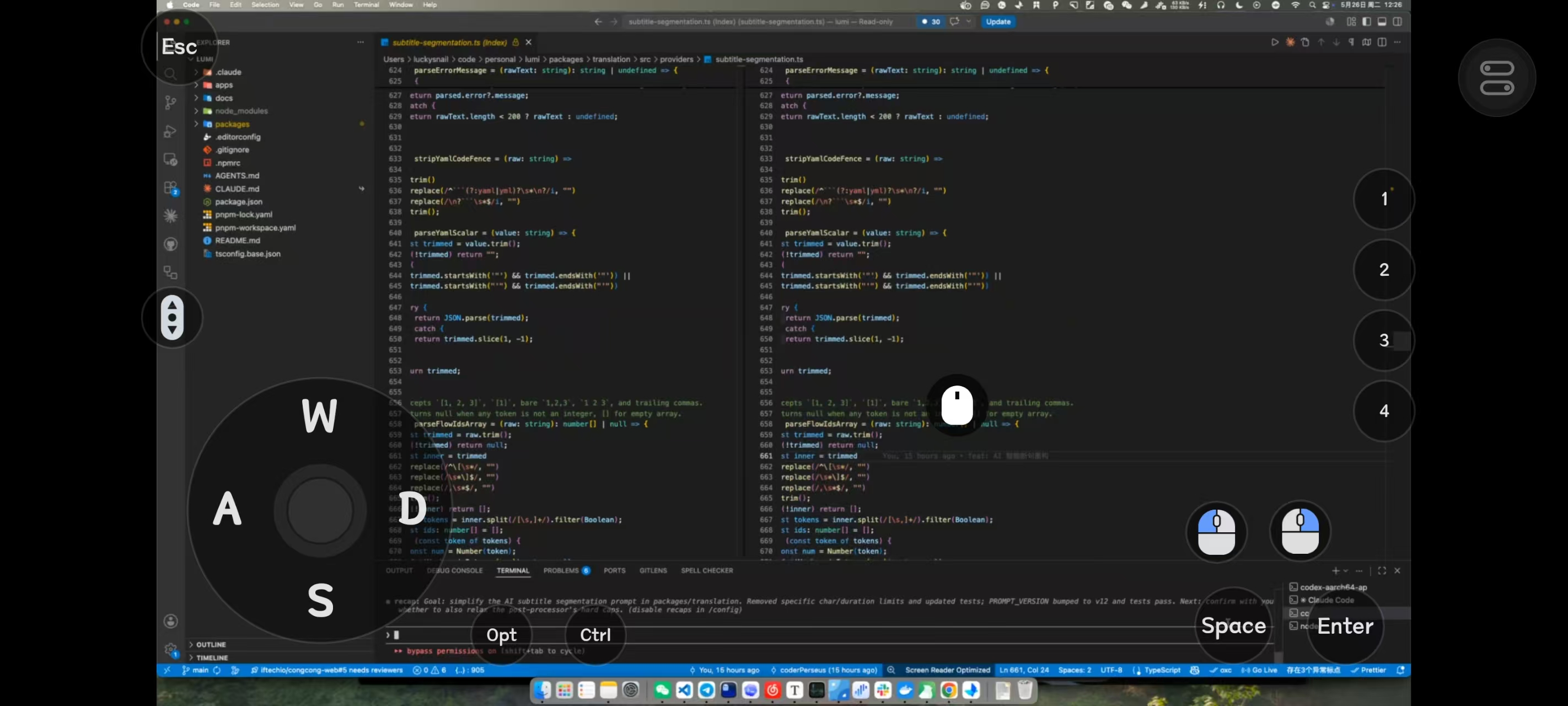Tap the left mouse button overlay control
Screen dimensions: 1568x706
pyautogui.click(x=1216, y=532)
